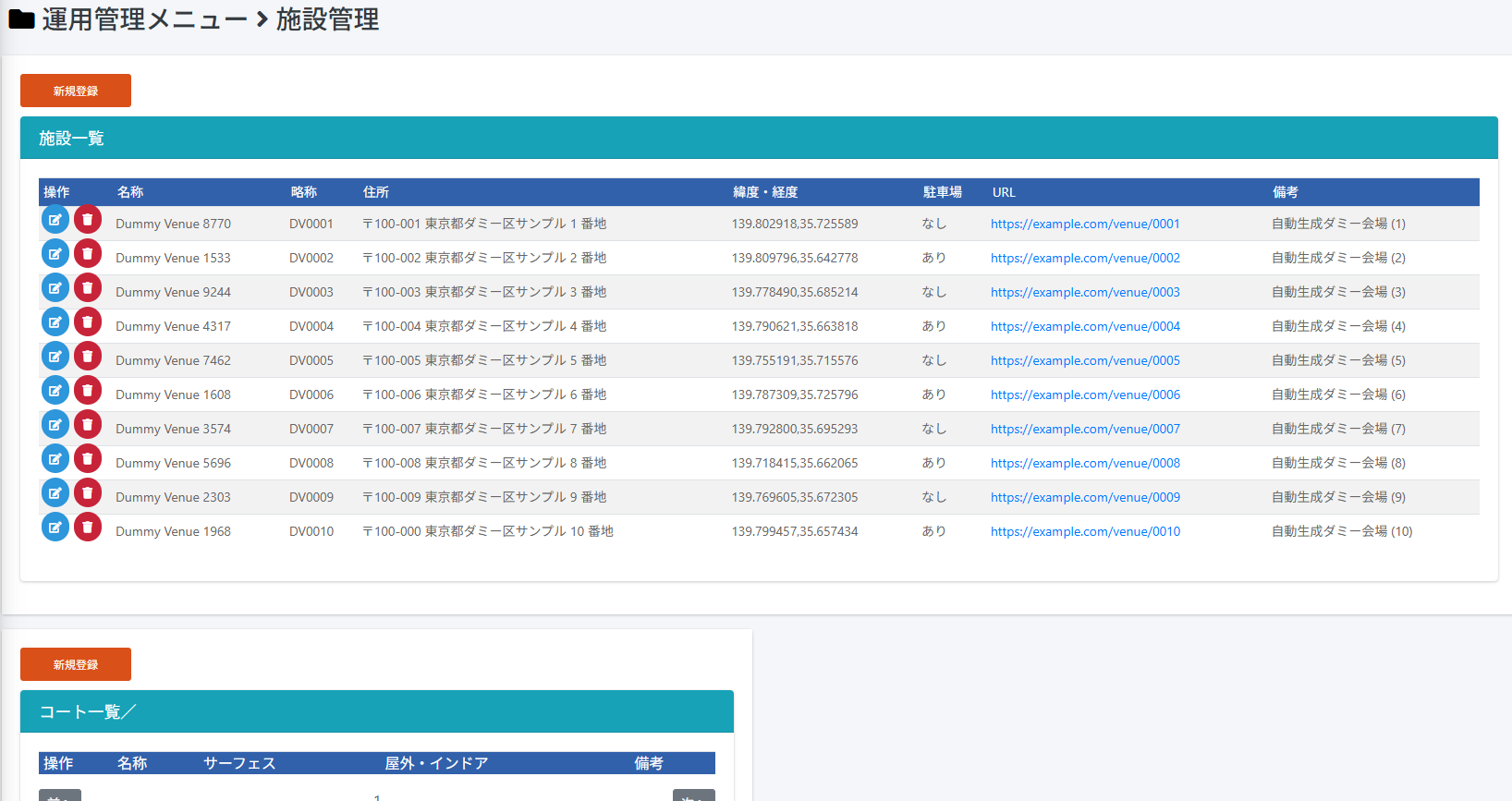Open link example.com/venue/0010
This screenshot has width=1512, height=801.
1085,531
